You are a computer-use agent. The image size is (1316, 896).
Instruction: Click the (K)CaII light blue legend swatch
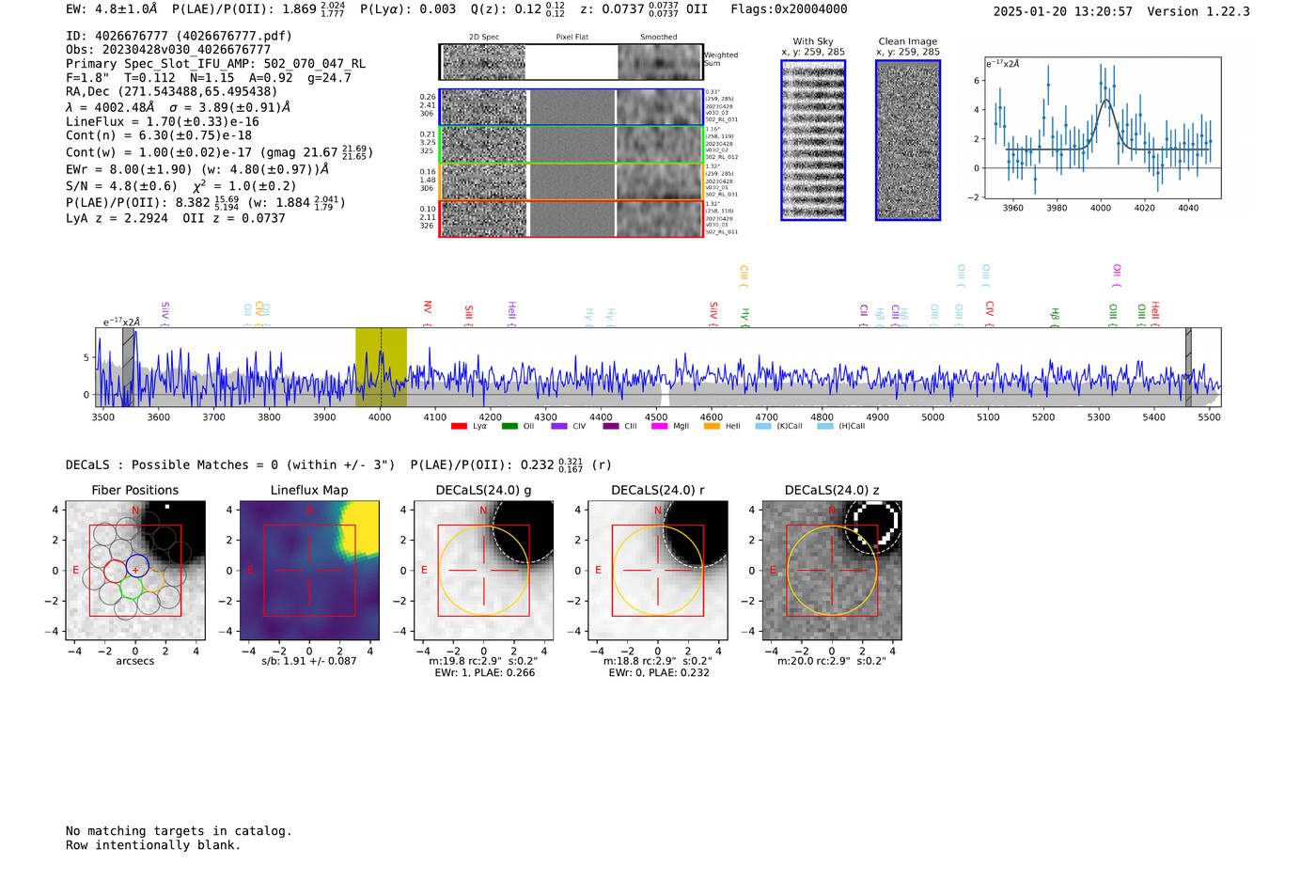(x=763, y=426)
